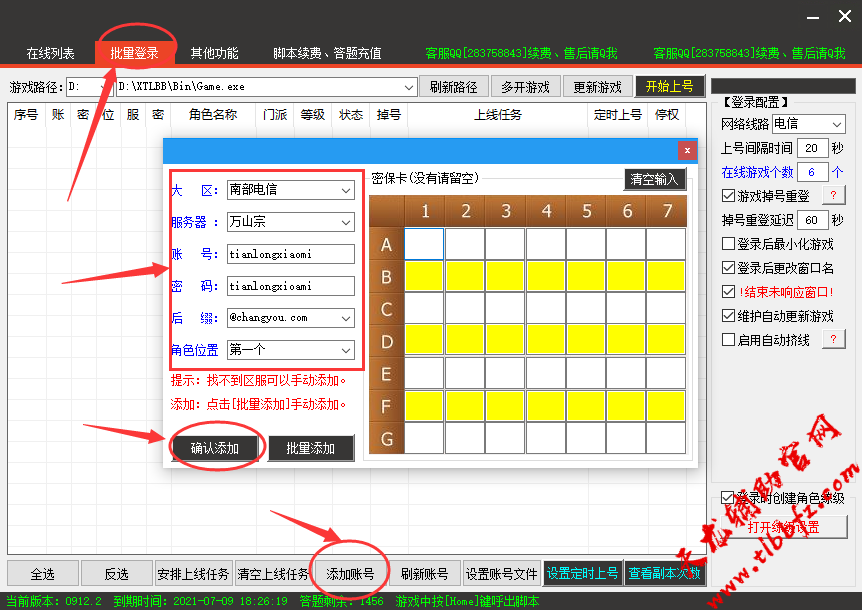Viewport: 862px width, 610px height.
Task: Click the security card cell A1
Action: coord(424,244)
